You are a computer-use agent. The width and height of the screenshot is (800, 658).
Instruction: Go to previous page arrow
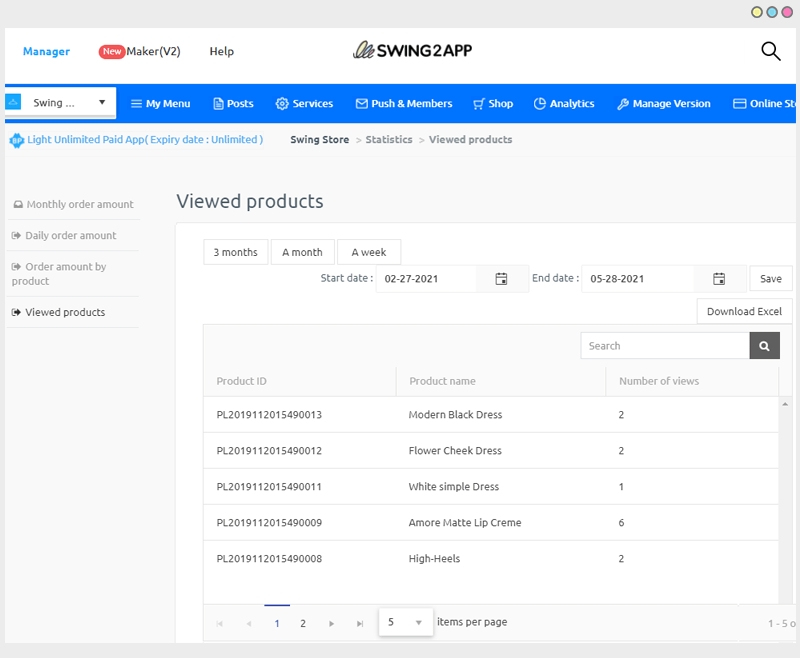[248, 623]
